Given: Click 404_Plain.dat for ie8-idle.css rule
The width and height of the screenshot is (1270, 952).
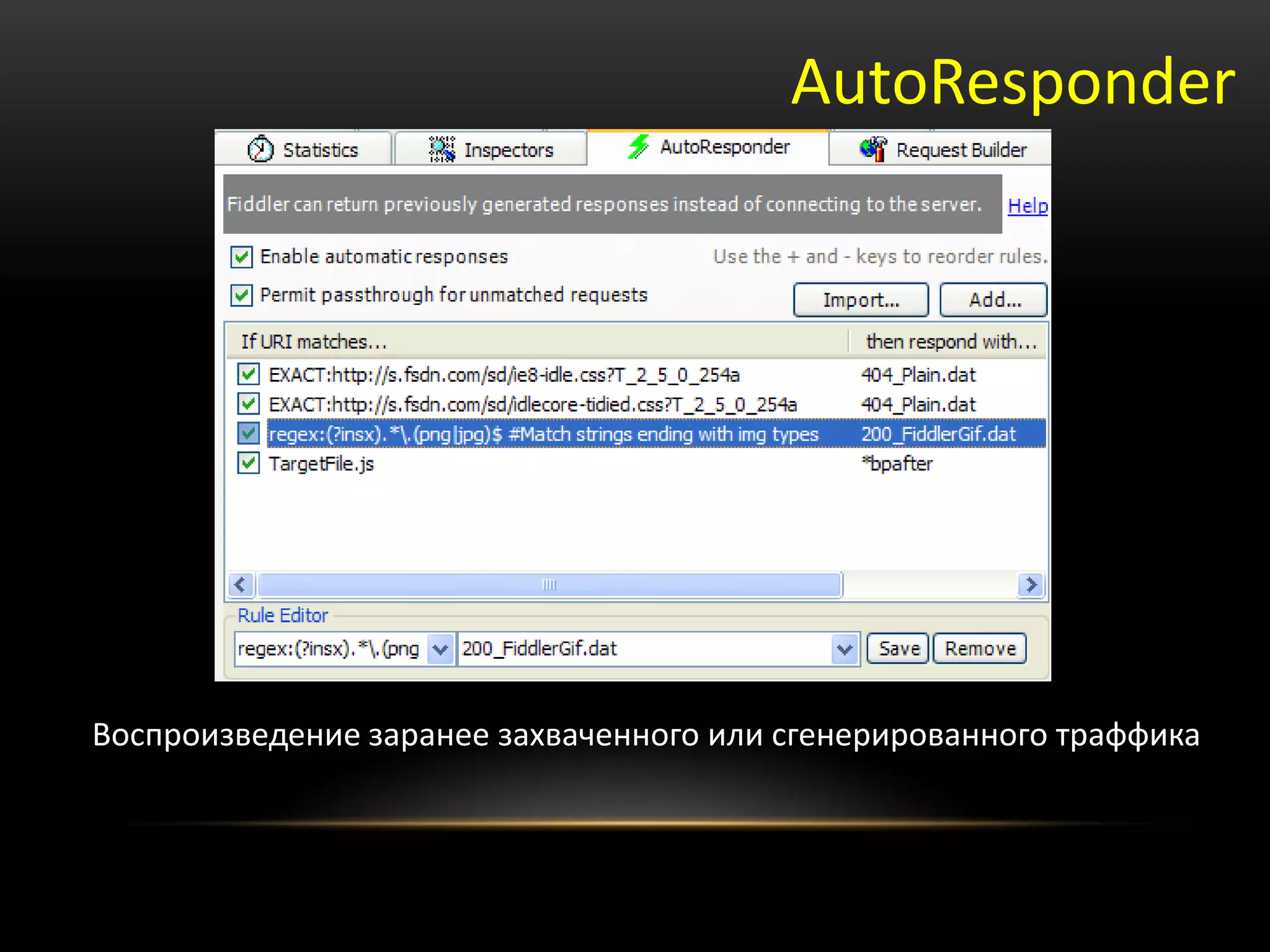Looking at the screenshot, I should (x=918, y=374).
